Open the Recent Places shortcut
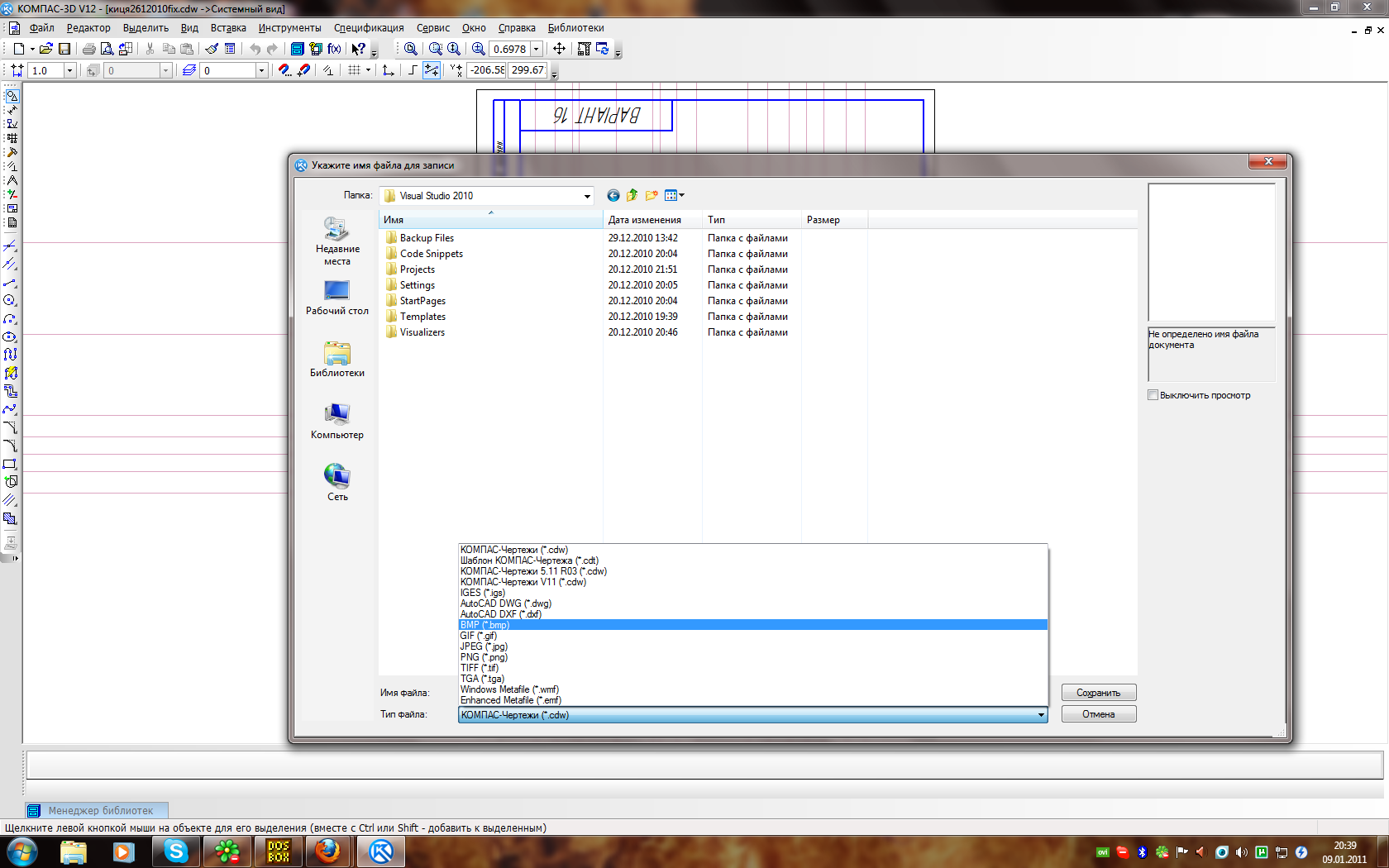Image resolution: width=1389 pixels, height=868 pixels. click(x=337, y=241)
